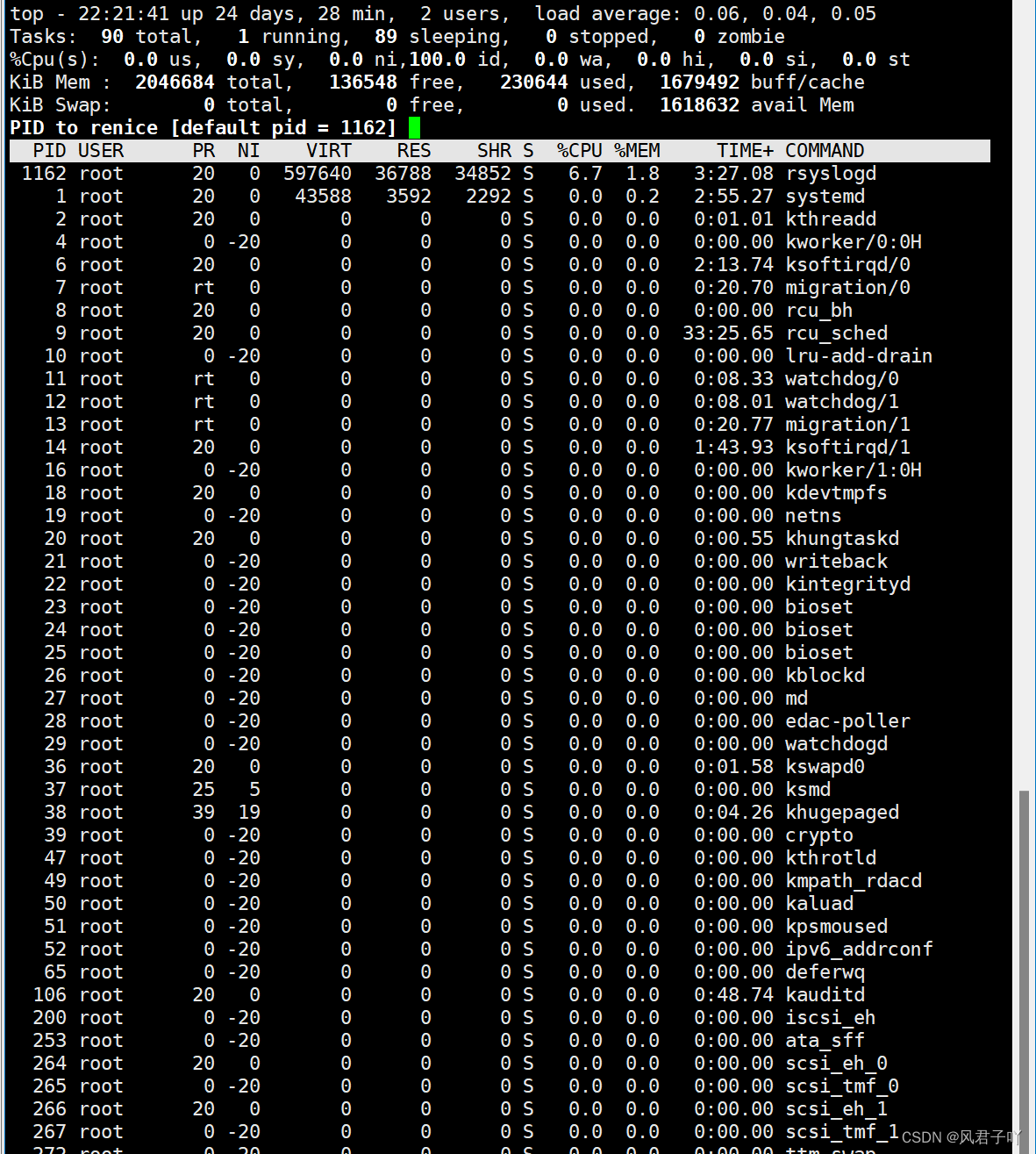Click the RES column header
The image size is (1036, 1154).
pos(413,150)
